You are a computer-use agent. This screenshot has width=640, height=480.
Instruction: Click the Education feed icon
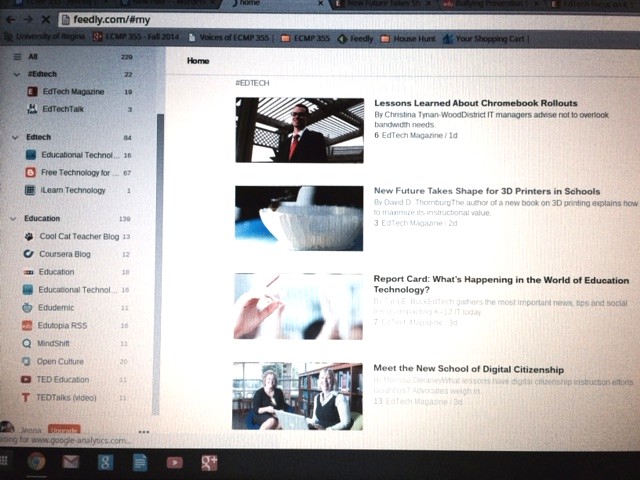click(28, 272)
